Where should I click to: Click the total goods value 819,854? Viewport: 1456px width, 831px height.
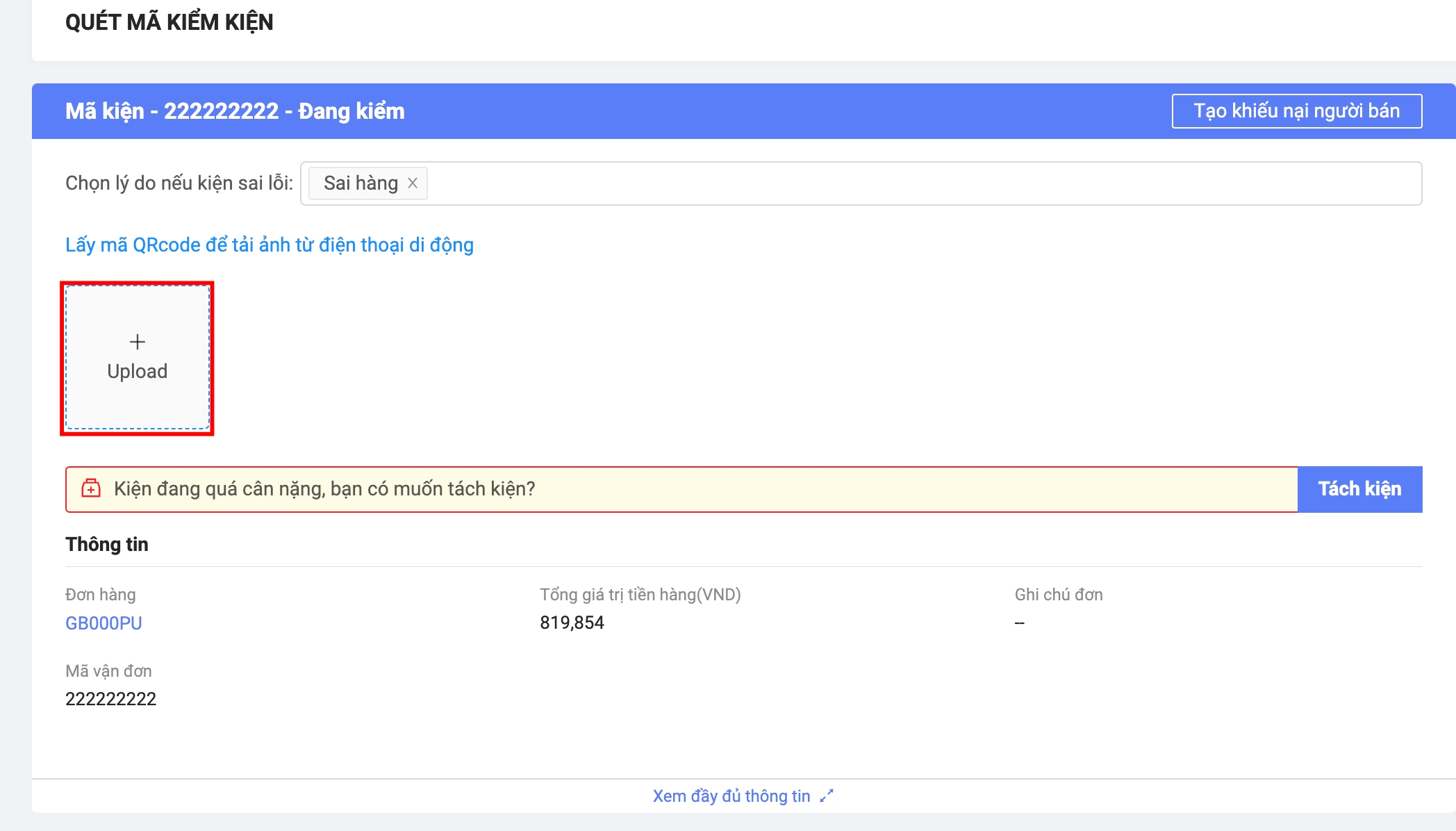click(572, 623)
